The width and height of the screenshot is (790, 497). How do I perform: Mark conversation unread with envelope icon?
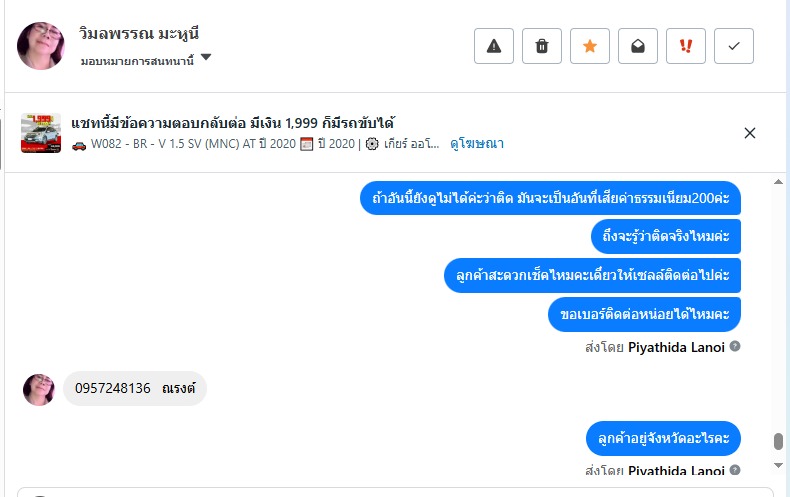638,46
